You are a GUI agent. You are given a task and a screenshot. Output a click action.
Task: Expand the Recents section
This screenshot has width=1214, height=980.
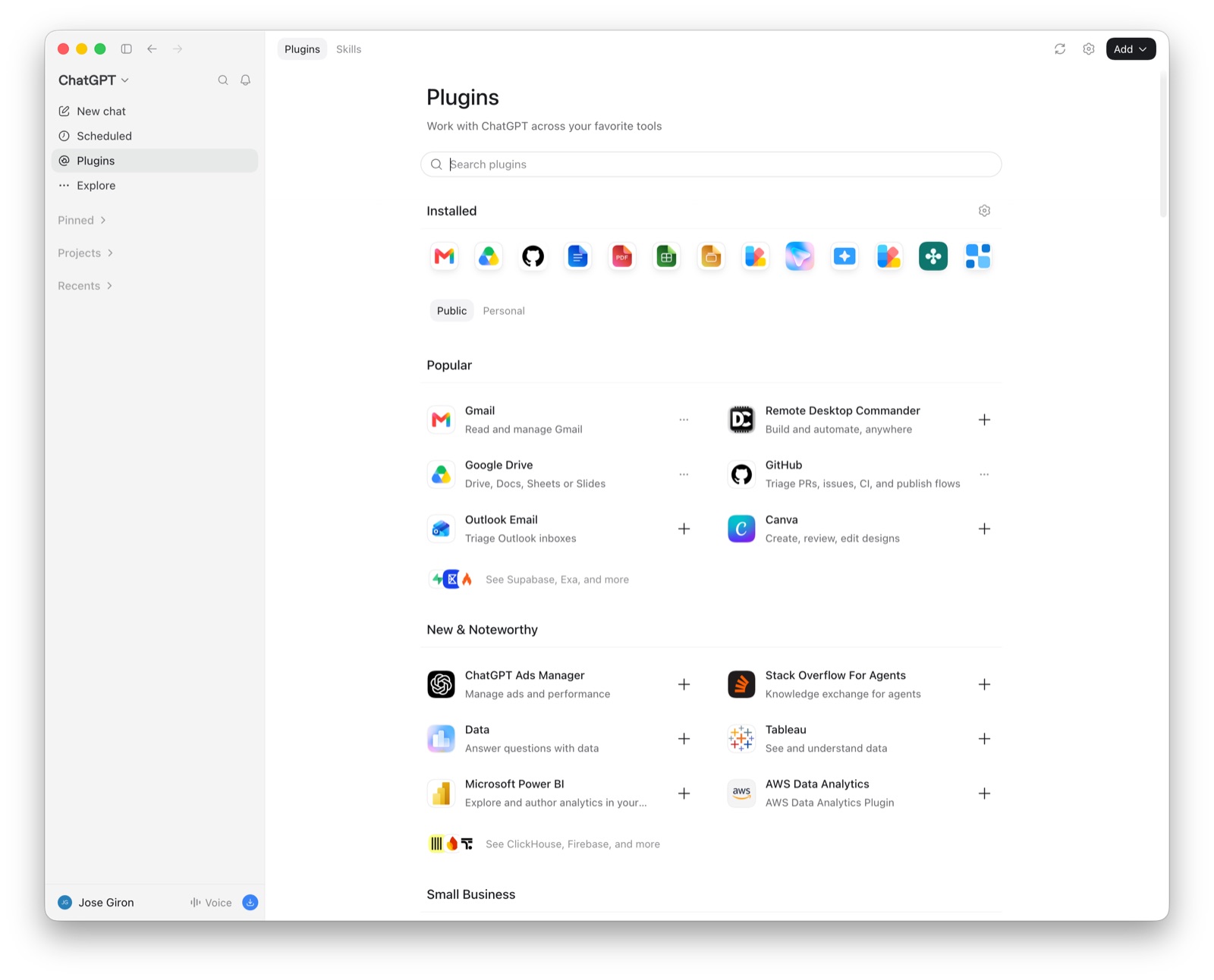(x=85, y=286)
